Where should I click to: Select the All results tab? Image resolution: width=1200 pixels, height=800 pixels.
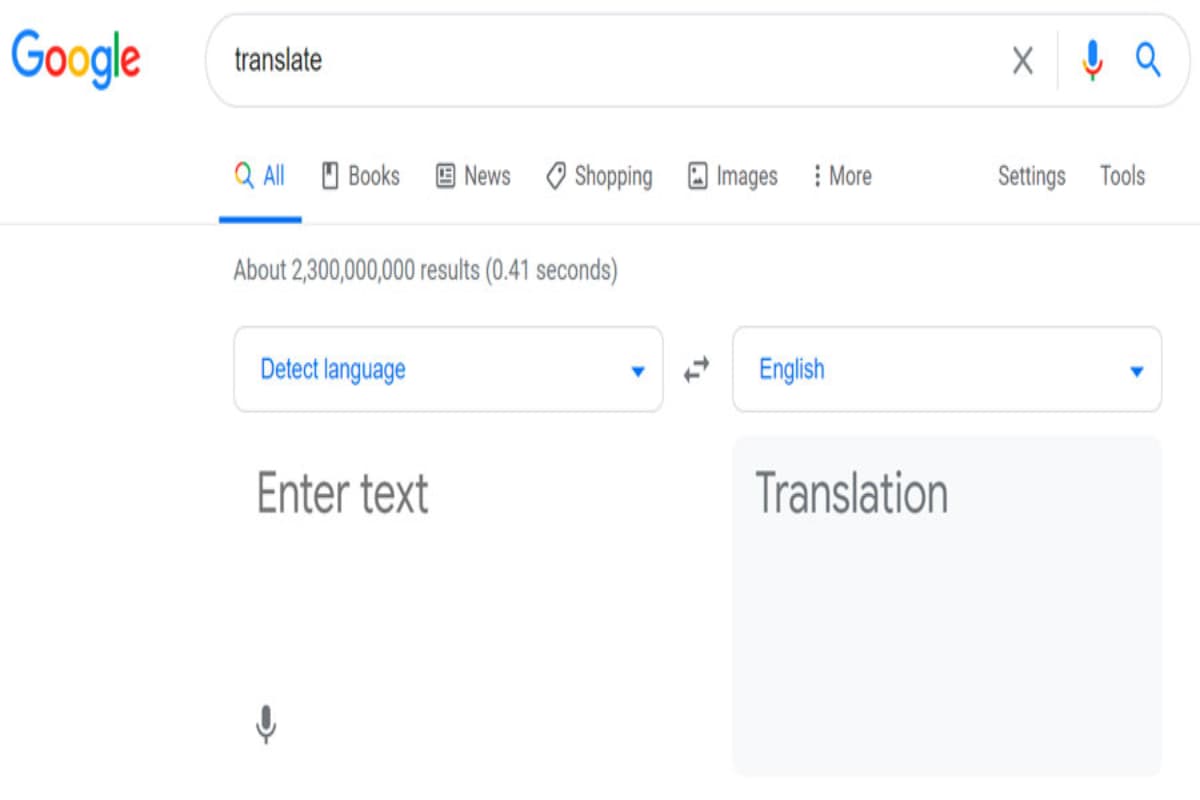[260, 176]
